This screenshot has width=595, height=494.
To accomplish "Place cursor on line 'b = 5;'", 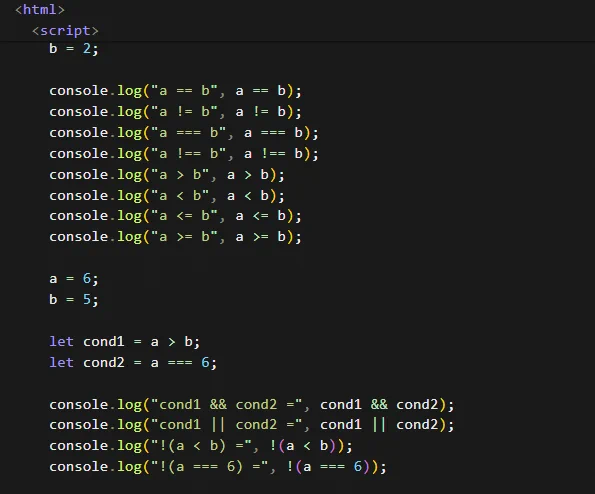I will (74, 300).
